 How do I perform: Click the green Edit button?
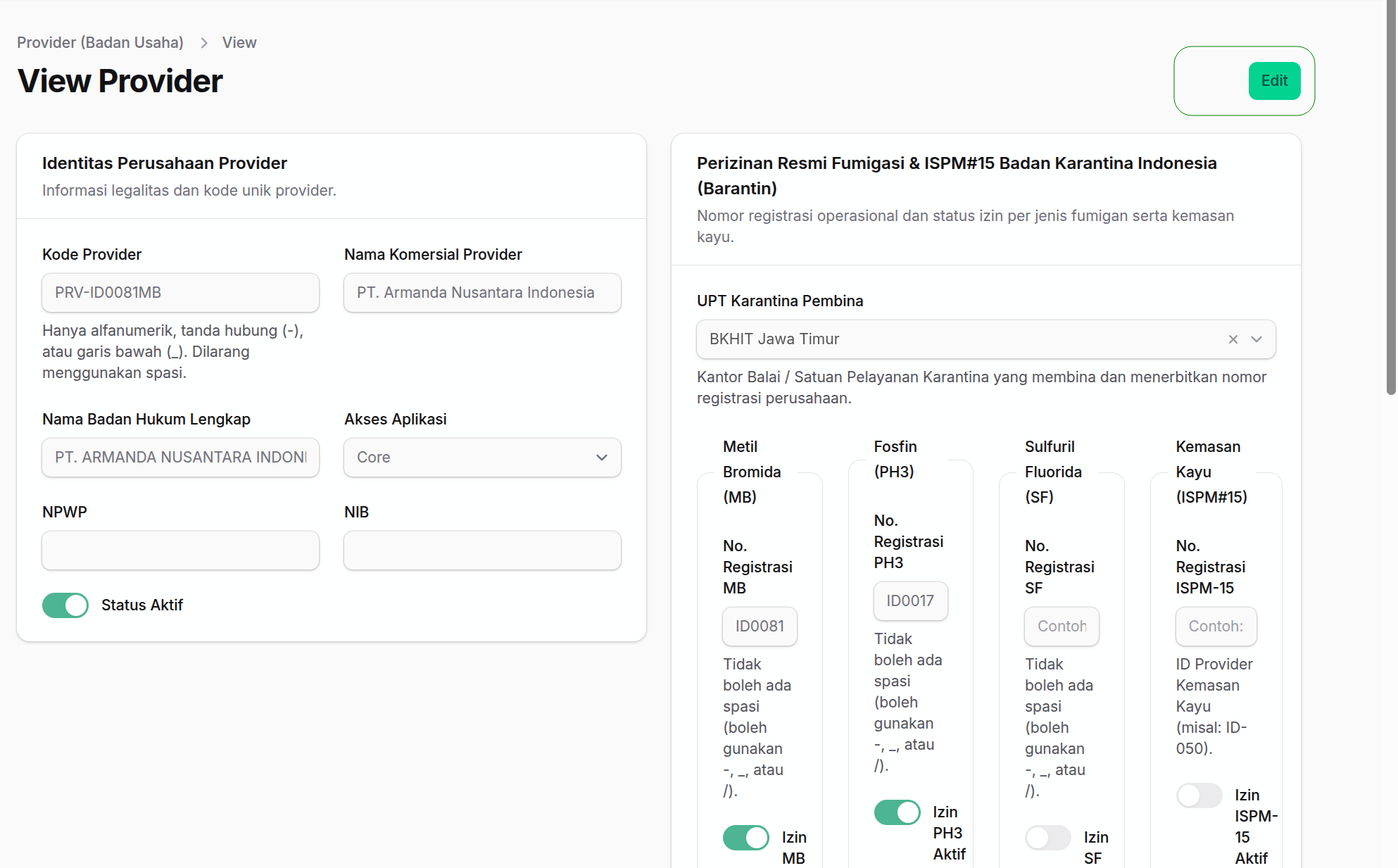coord(1274,81)
